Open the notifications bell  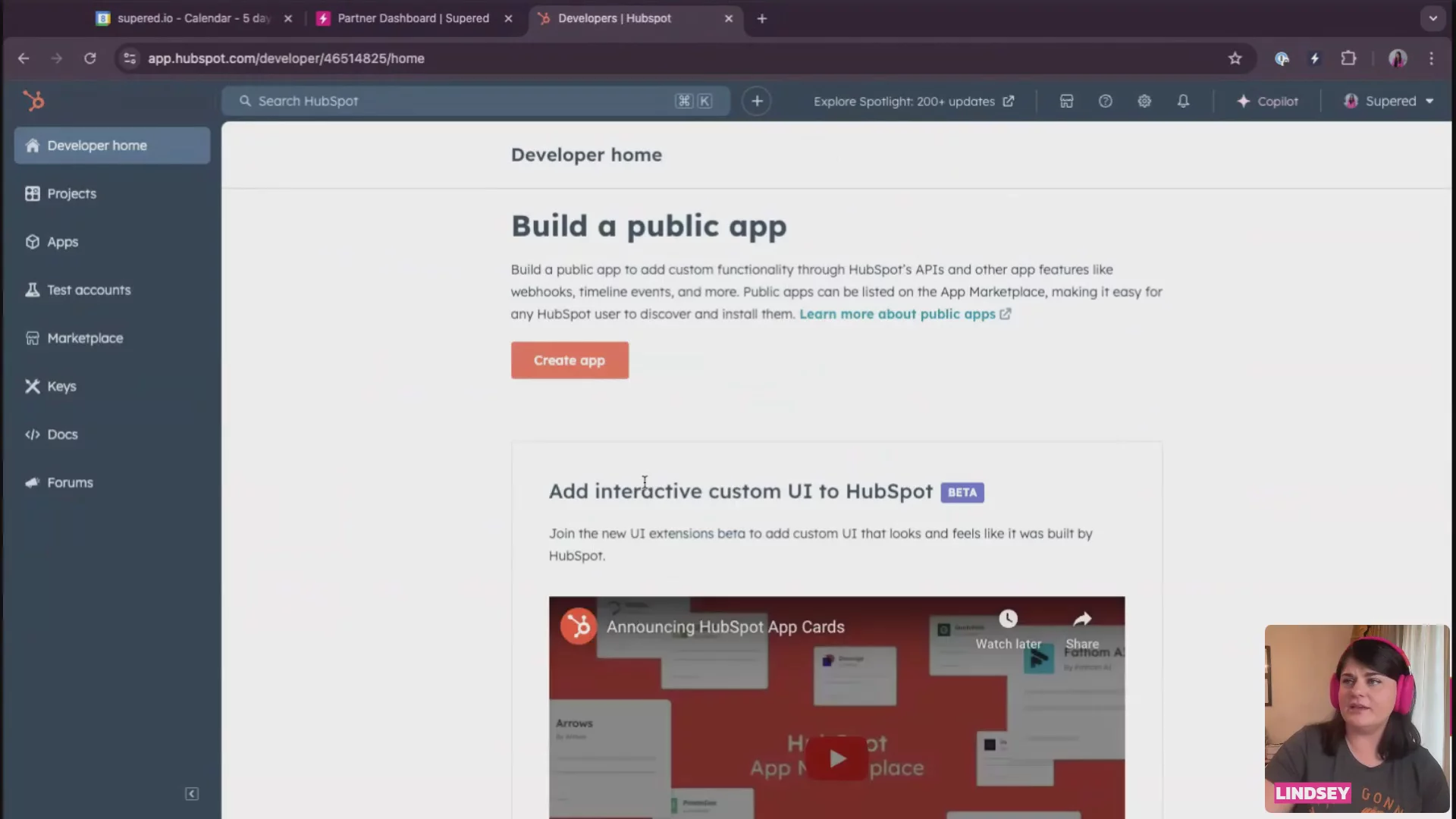tap(1183, 101)
